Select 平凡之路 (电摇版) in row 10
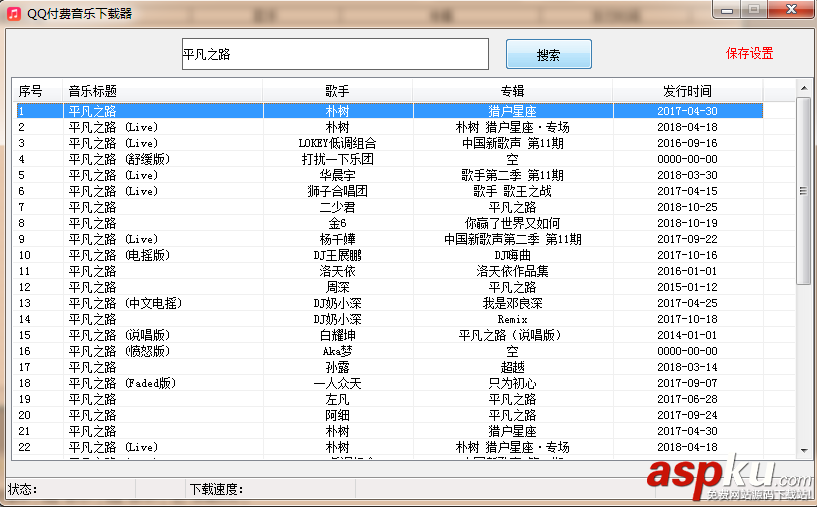Viewport: 817px width, 507px height. 119,255
